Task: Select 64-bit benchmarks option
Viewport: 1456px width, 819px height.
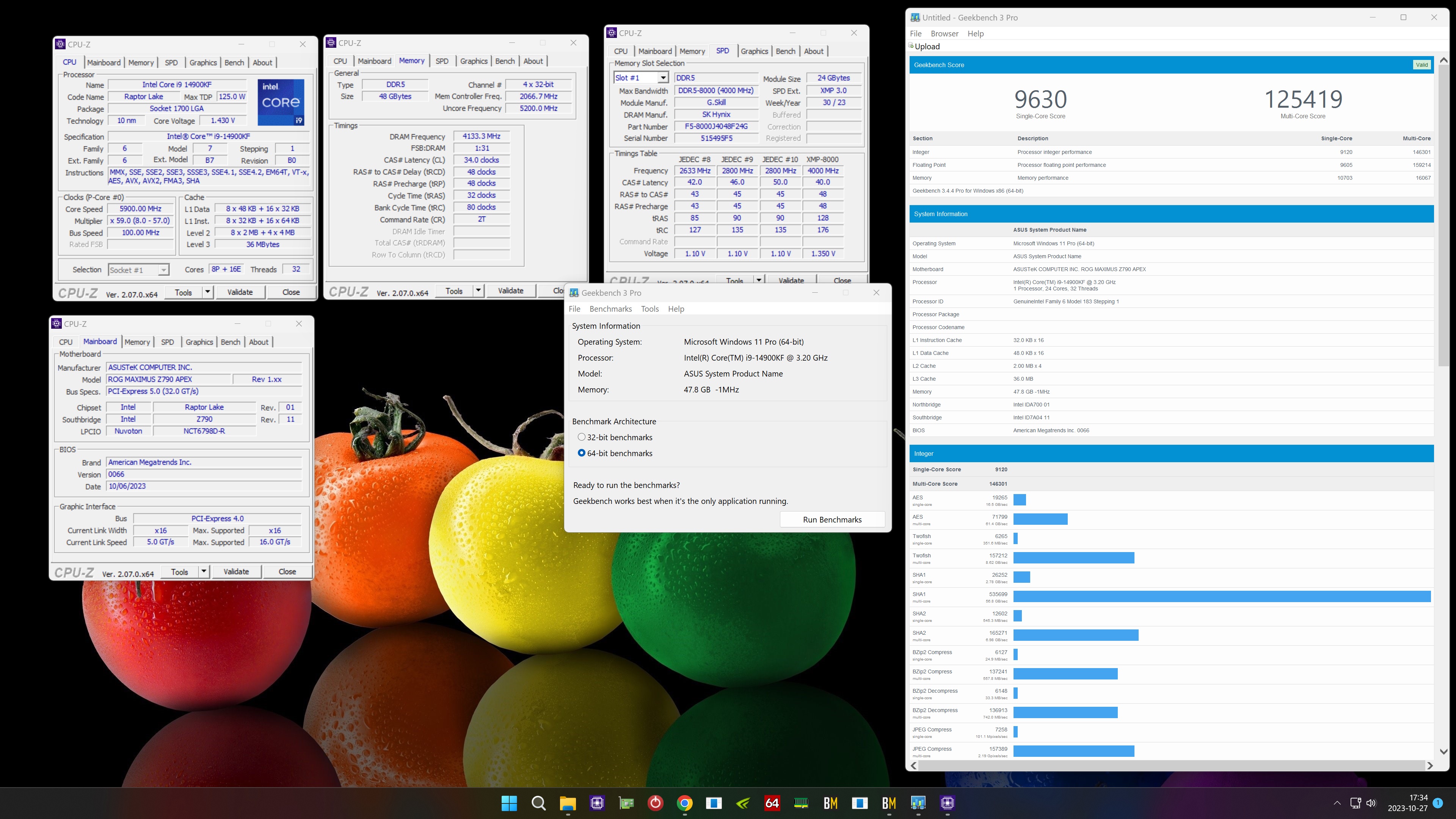Action: (x=582, y=453)
